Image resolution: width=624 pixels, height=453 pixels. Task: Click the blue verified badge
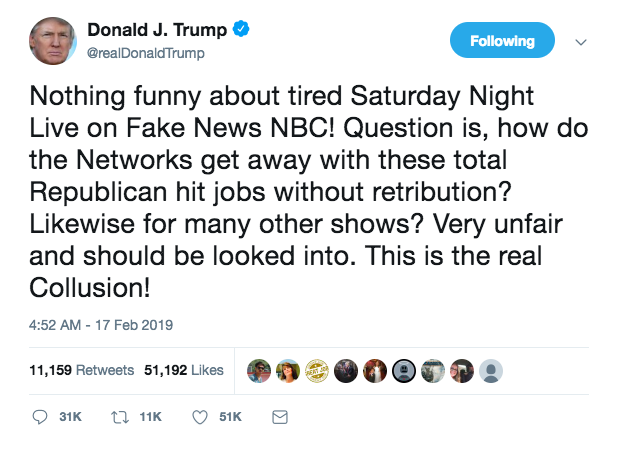tap(241, 30)
